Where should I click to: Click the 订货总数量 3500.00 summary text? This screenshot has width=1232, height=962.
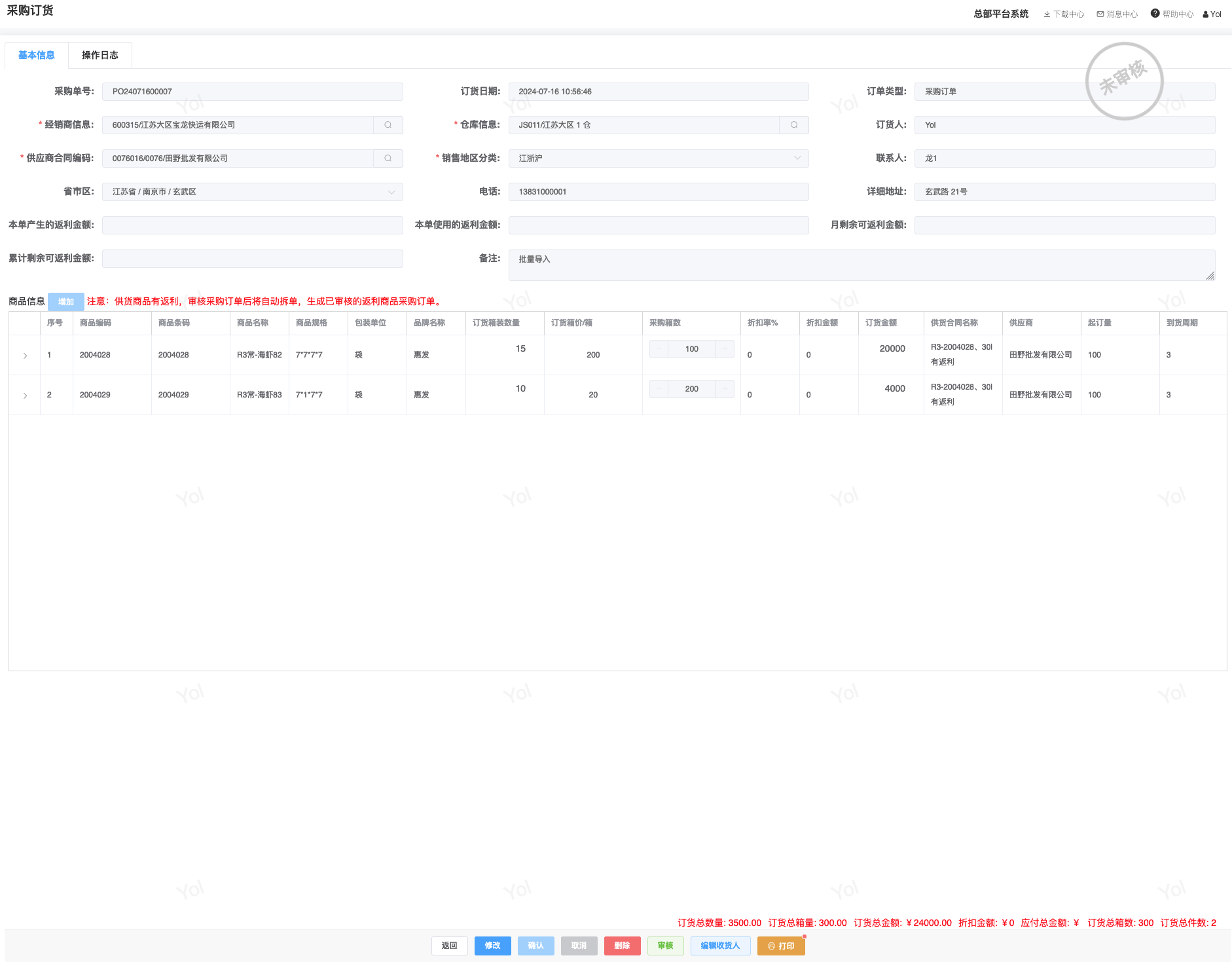(719, 923)
